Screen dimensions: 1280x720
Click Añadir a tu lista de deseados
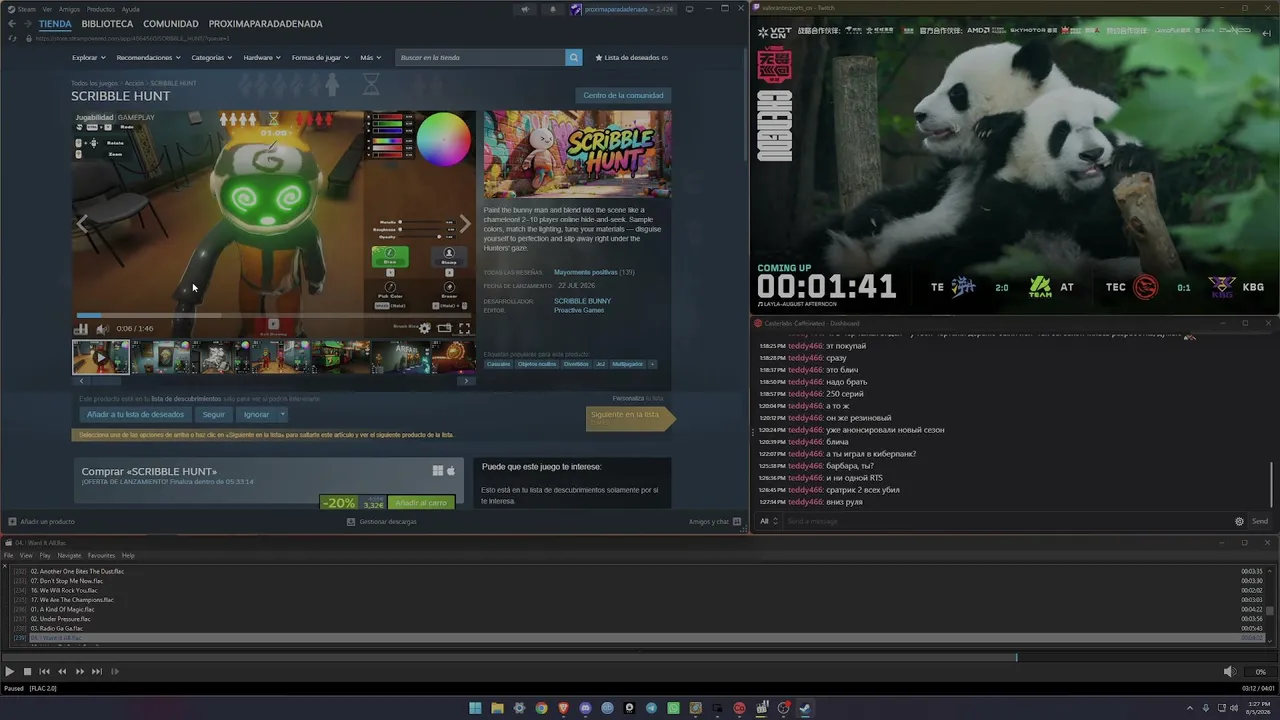click(x=135, y=414)
